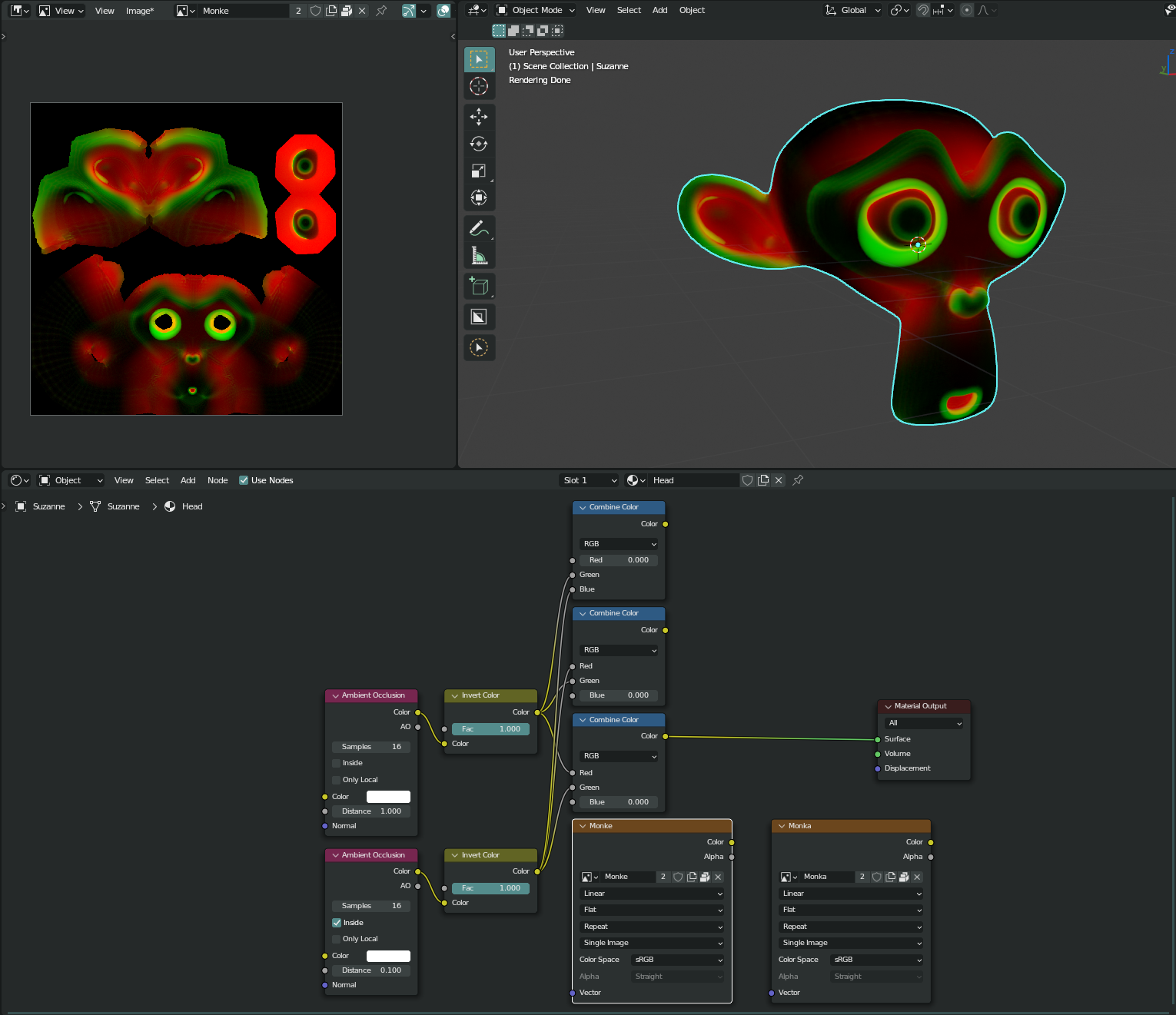Click Color swatch on upper Ambient Occlusion node
The height and width of the screenshot is (1015, 1176).
[x=388, y=797]
